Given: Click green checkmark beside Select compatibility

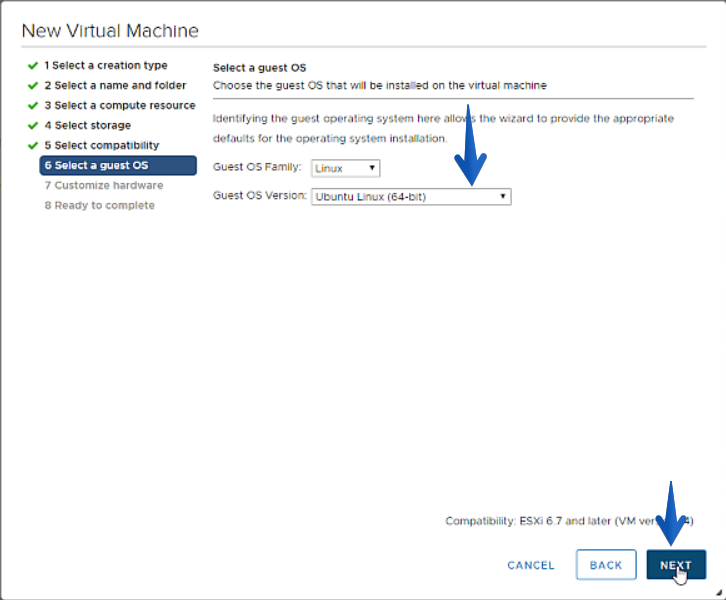Looking at the screenshot, I should 33,145.
